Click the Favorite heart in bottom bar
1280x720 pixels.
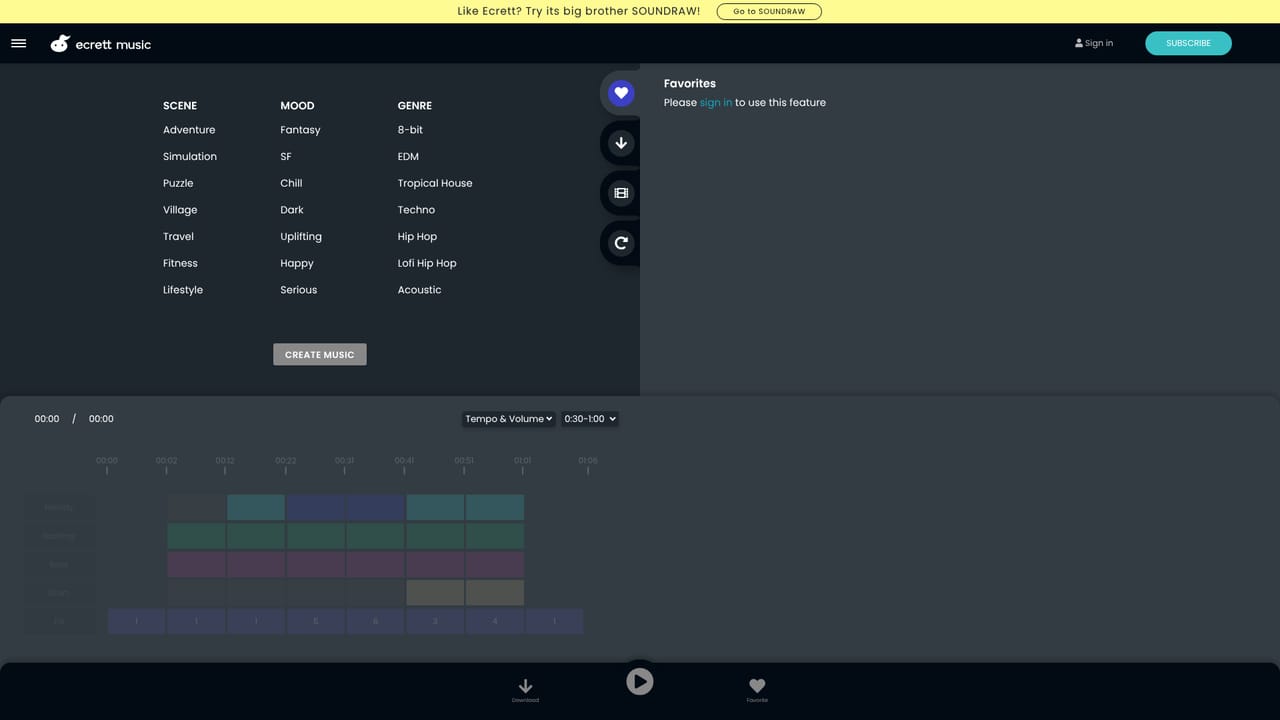(757, 688)
